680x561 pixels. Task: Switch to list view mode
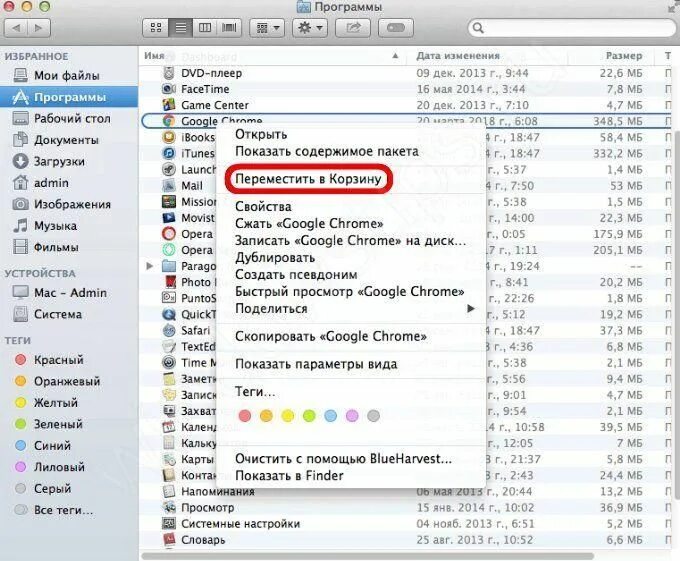(180, 28)
